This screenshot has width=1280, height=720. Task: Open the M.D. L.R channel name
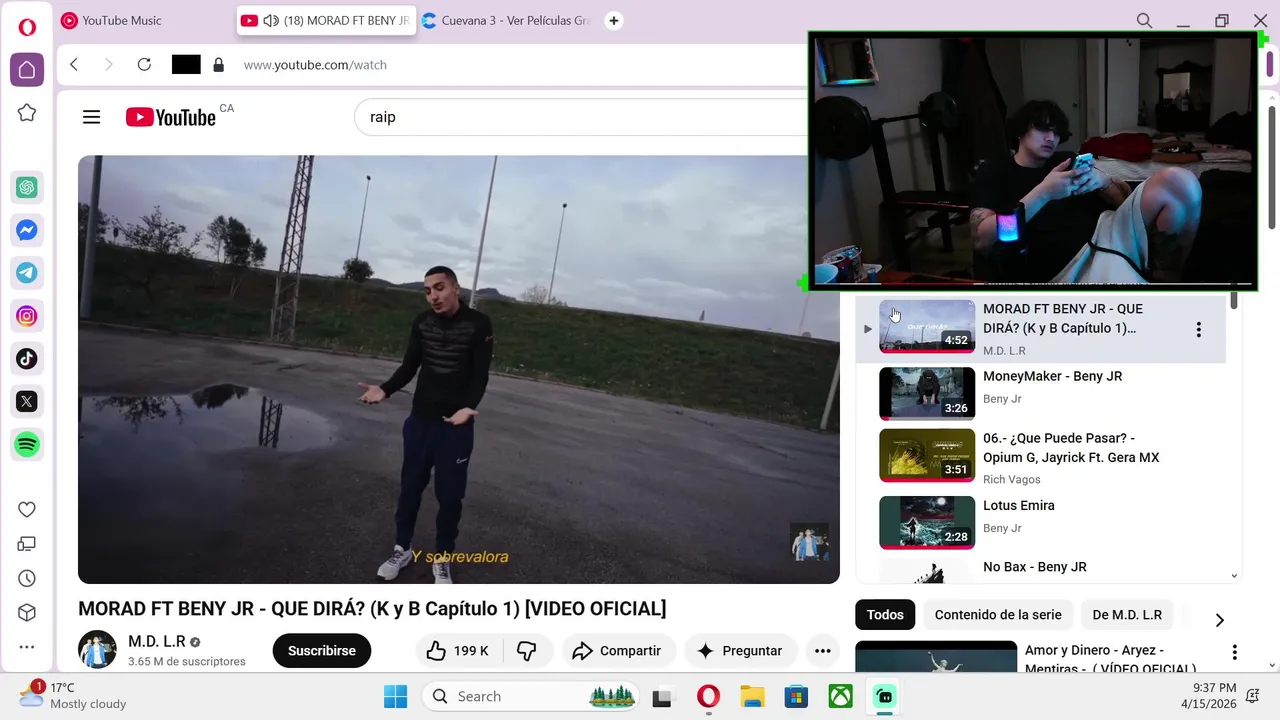(x=157, y=642)
